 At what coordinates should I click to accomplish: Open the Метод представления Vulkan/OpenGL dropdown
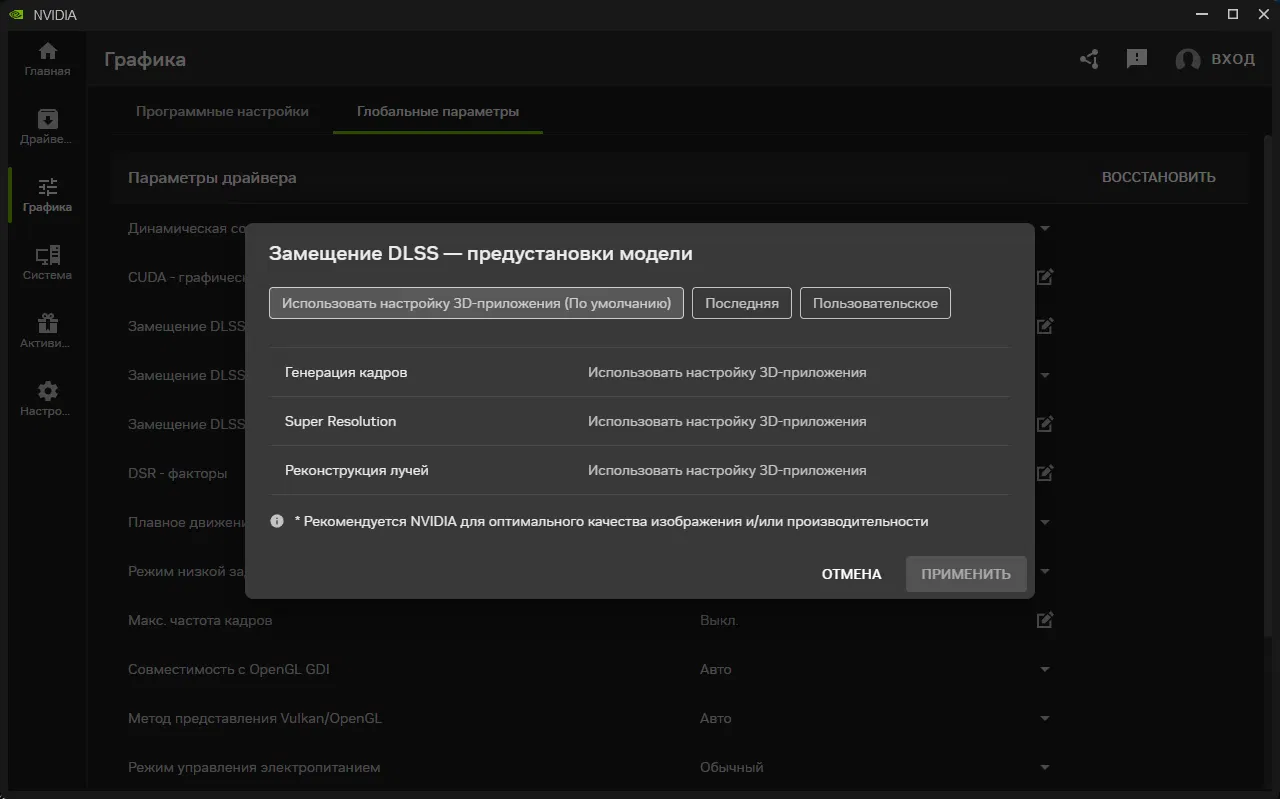pyautogui.click(x=1045, y=718)
